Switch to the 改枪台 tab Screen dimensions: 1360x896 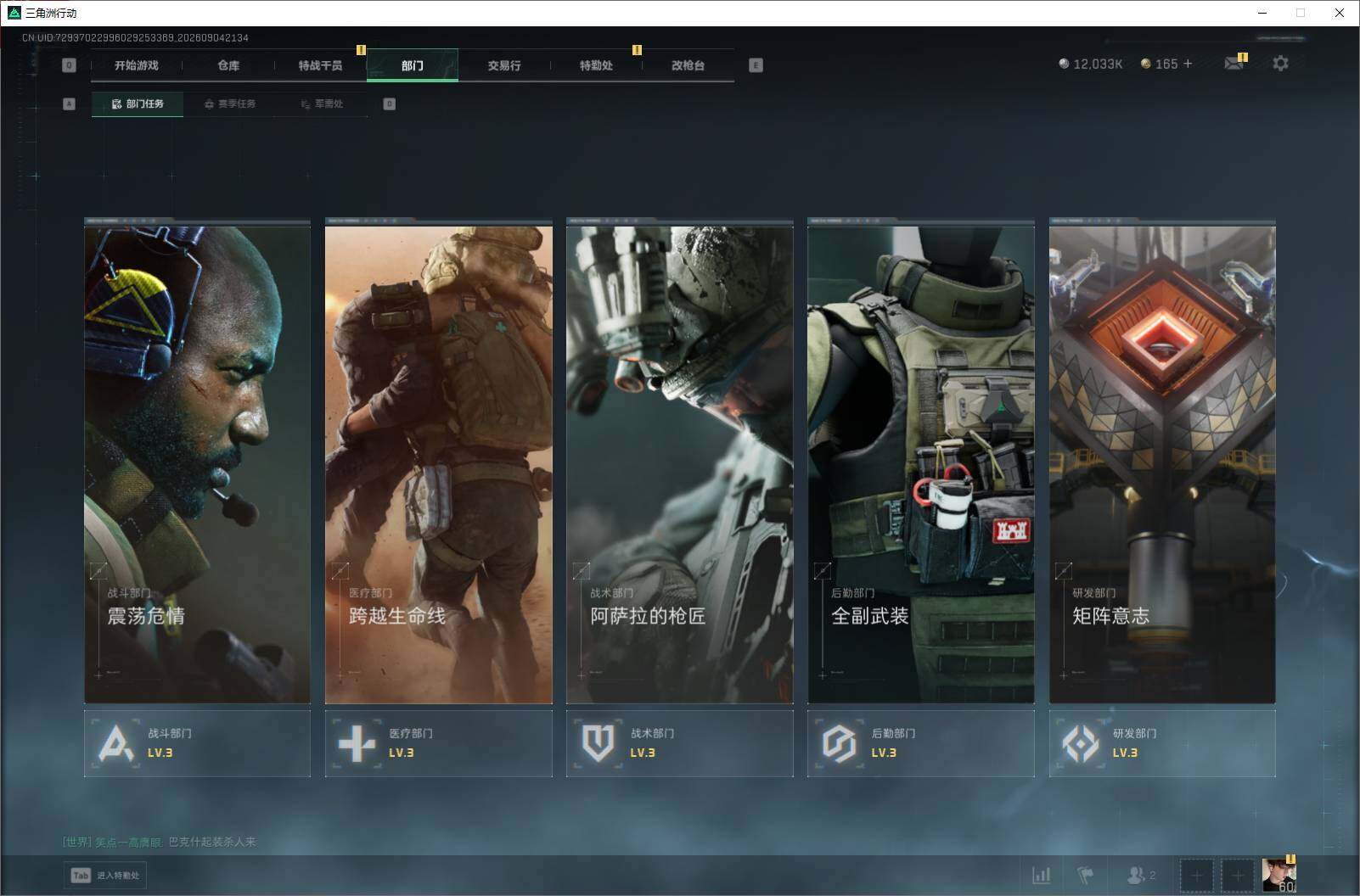click(688, 65)
